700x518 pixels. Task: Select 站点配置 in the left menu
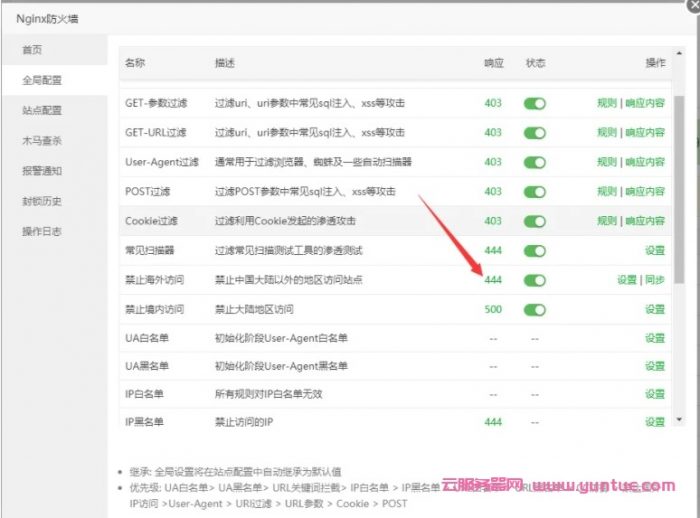[x=42, y=110]
